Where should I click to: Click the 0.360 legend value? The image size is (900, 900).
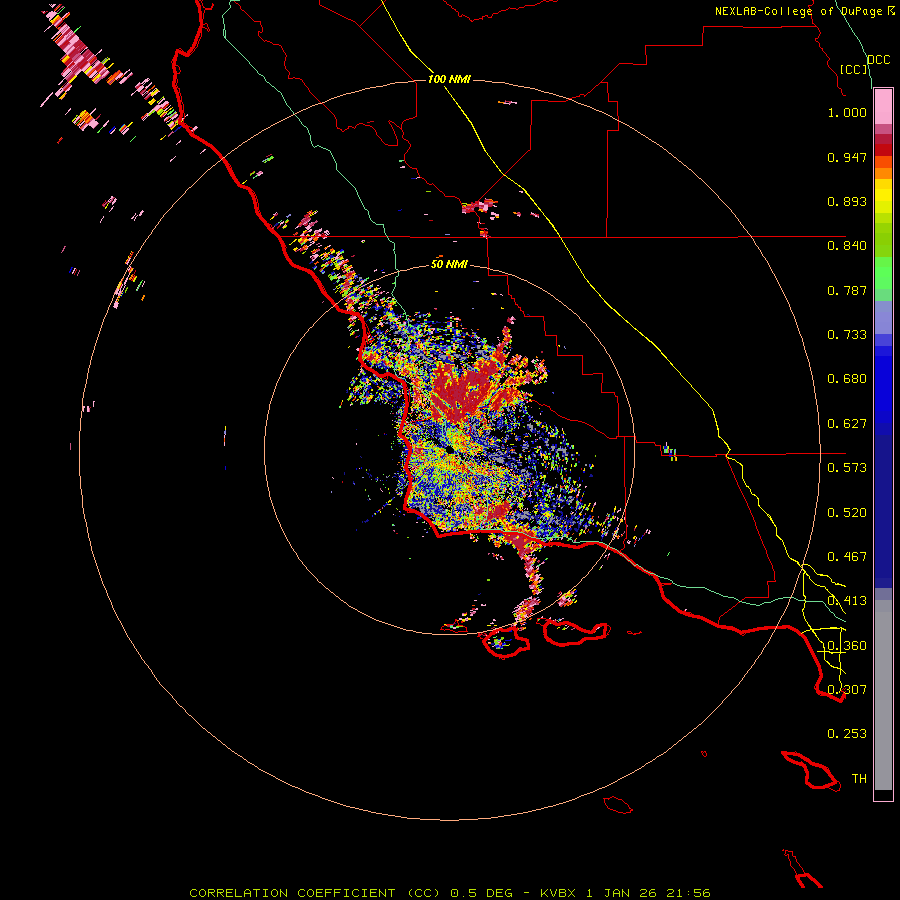(847, 646)
